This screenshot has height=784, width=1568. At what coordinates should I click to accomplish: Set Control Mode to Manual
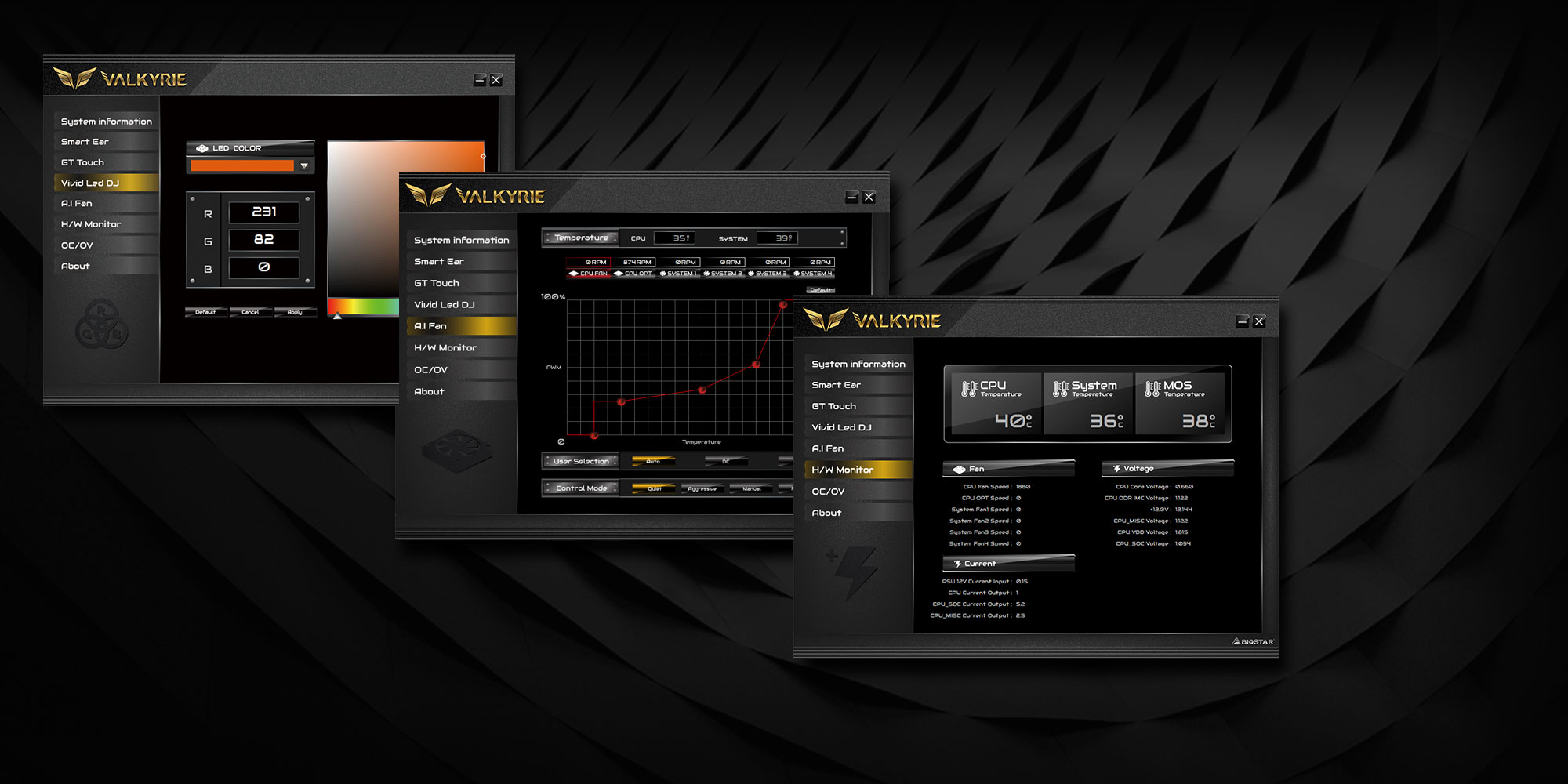[x=751, y=488]
